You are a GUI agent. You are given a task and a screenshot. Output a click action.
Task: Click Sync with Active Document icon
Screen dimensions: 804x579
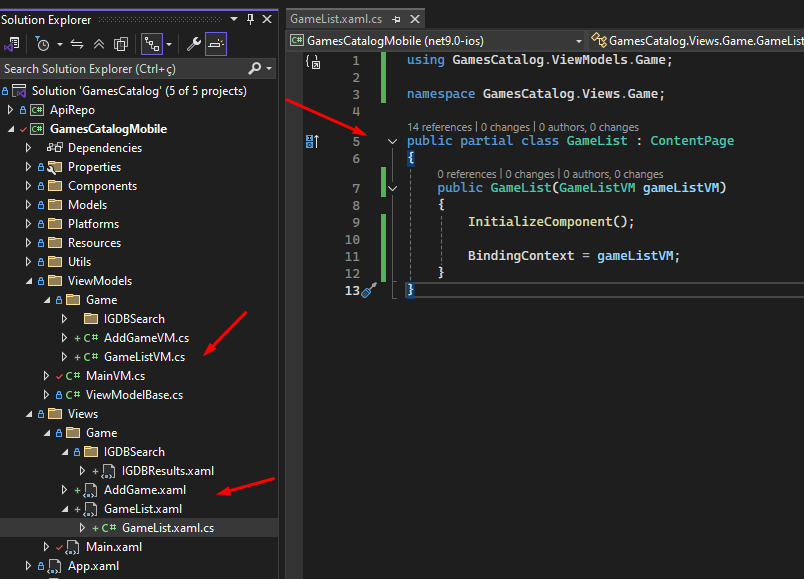pos(77,44)
